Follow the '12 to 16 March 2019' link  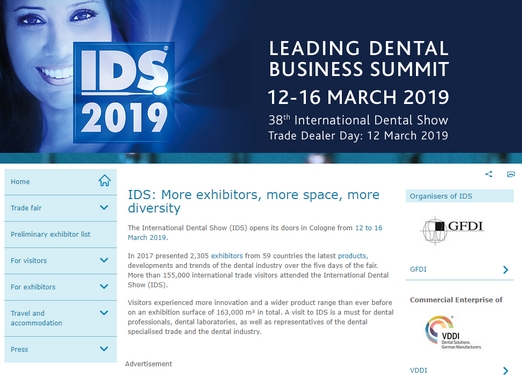pyautogui.click(x=255, y=233)
